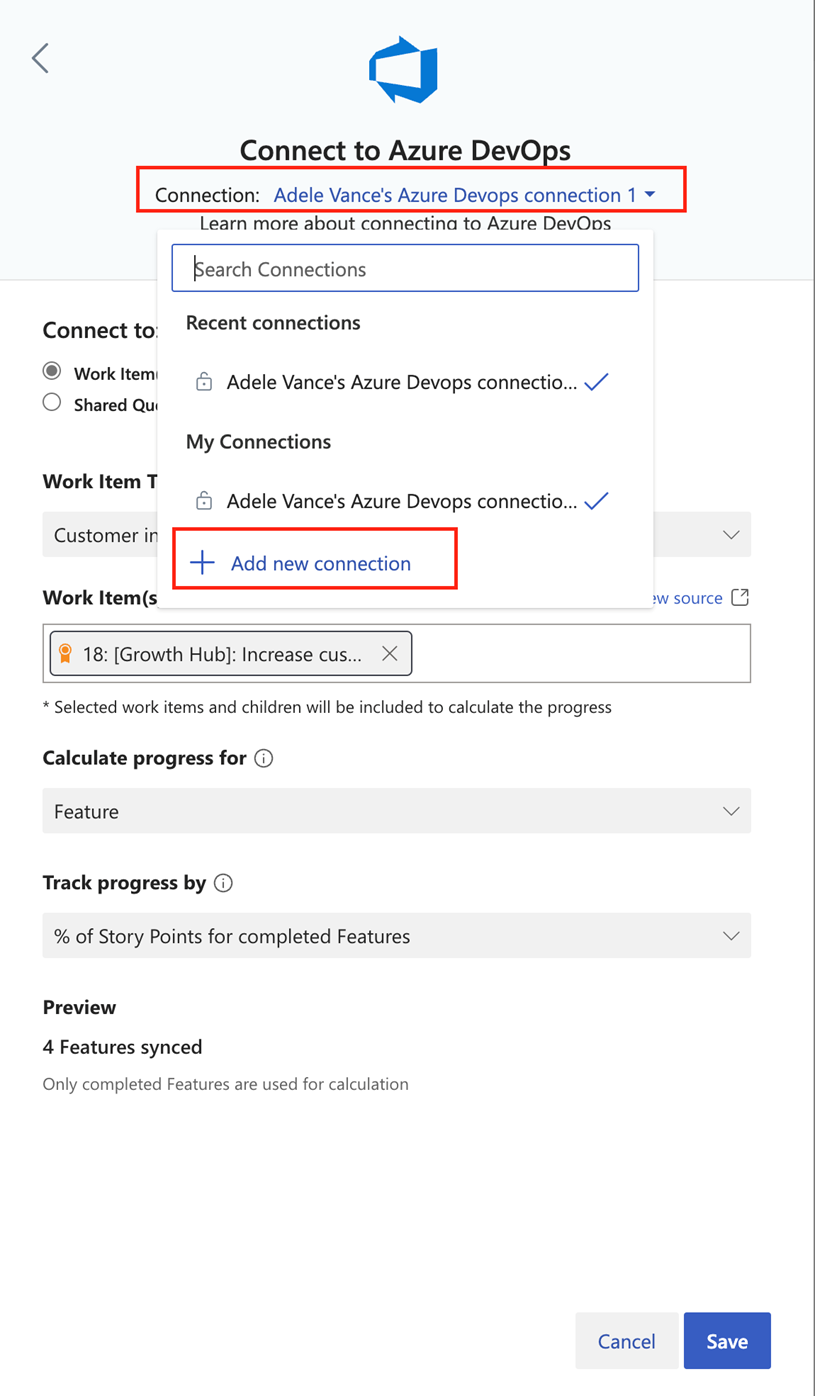Click lock icon under My Connections
815x1396 pixels.
click(204, 501)
